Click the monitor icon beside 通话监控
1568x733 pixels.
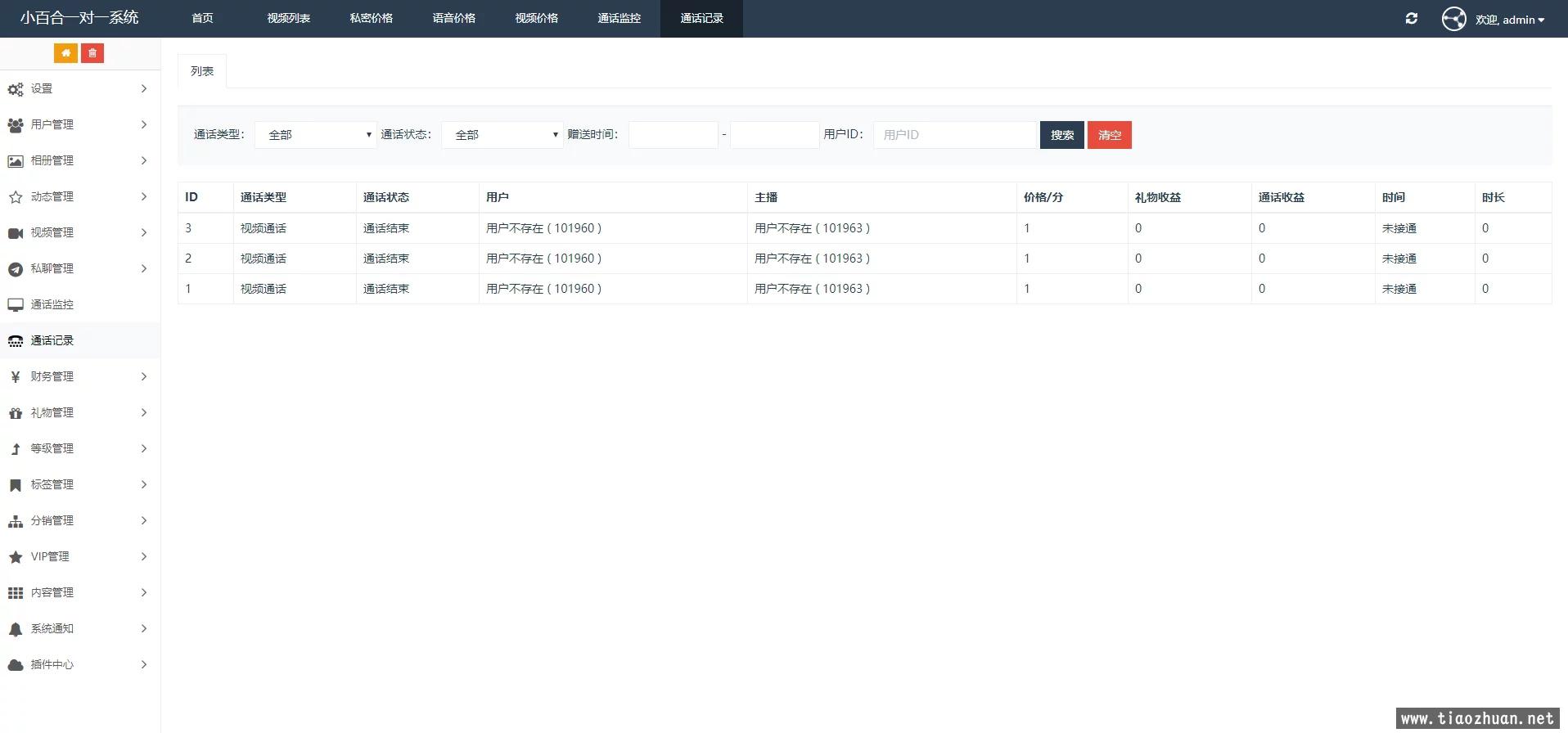(16, 305)
